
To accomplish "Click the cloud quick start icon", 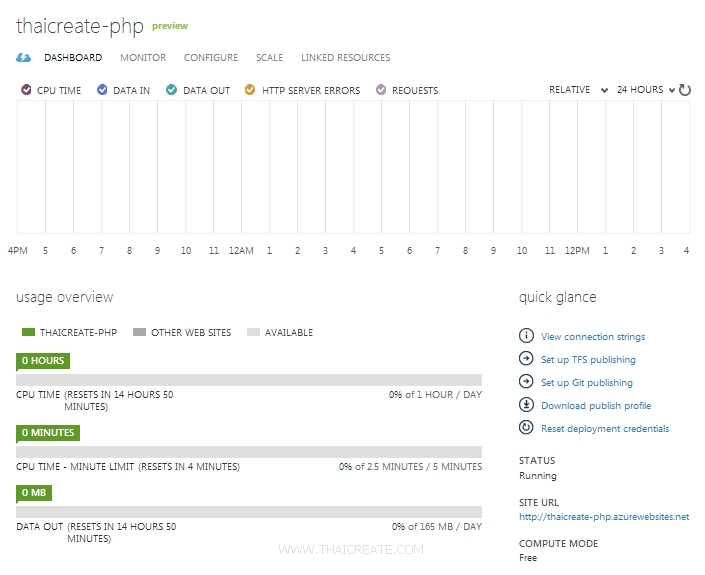I will click(24, 58).
